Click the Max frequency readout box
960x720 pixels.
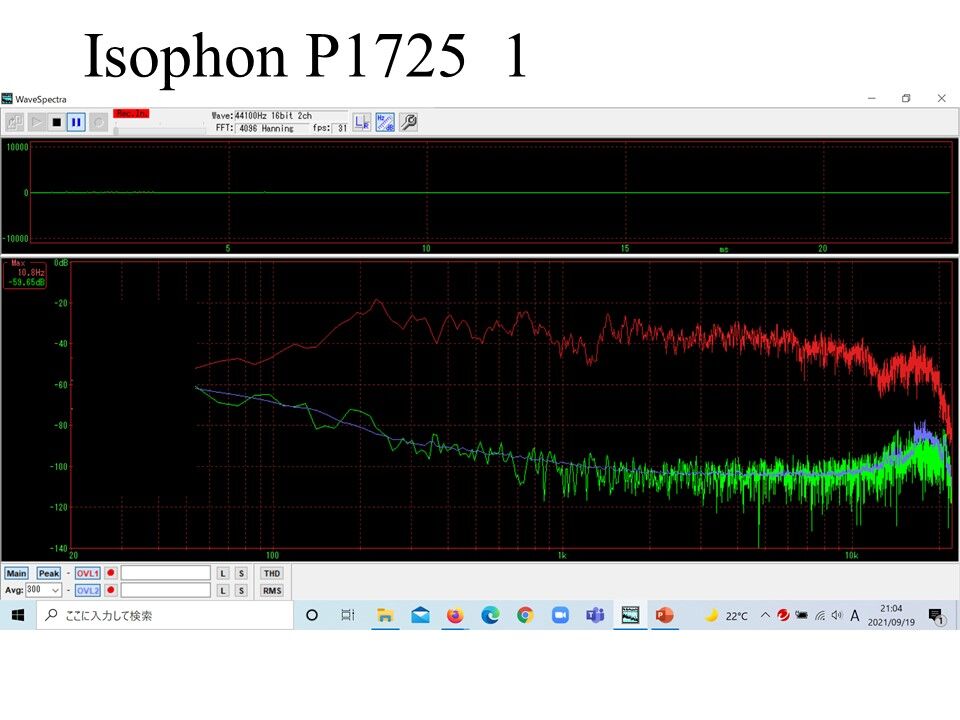(25, 273)
